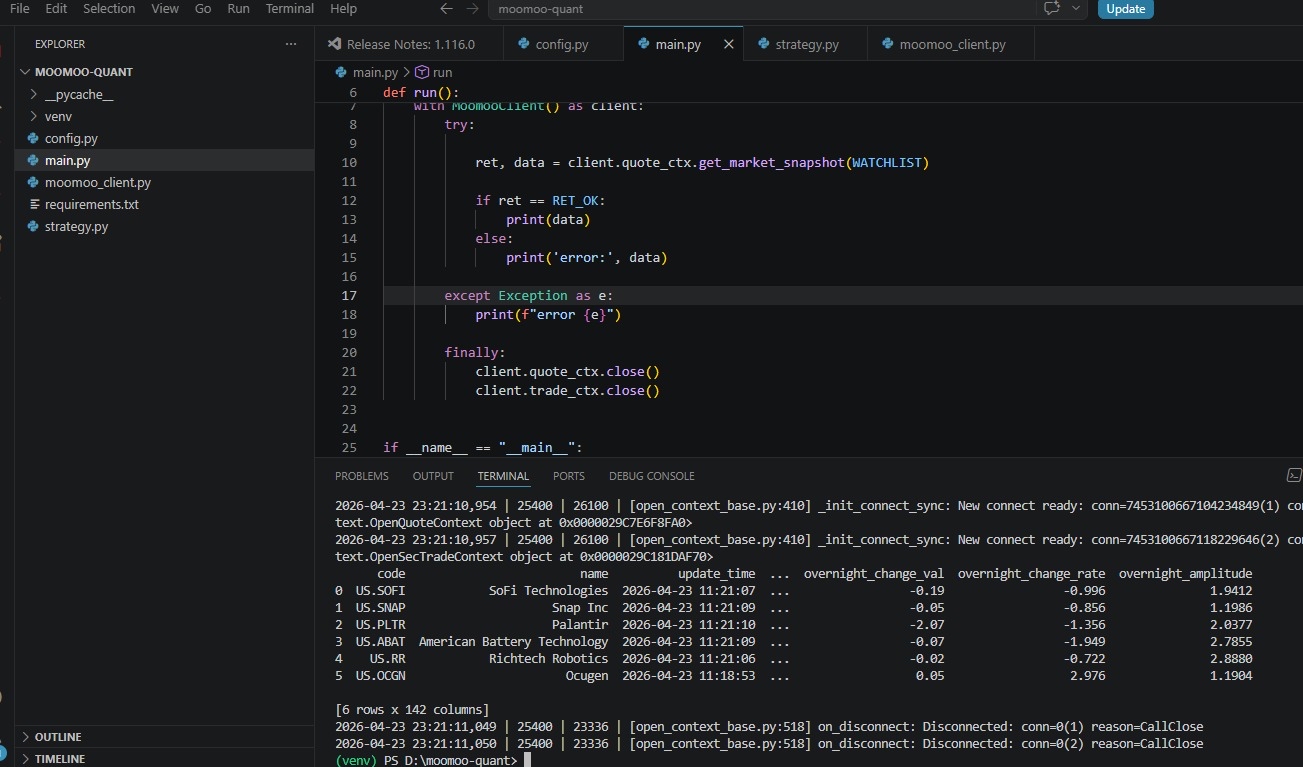This screenshot has height=767, width=1303.
Task: Click the Python icon beside Explorer strategy.py
Action: (34, 227)
